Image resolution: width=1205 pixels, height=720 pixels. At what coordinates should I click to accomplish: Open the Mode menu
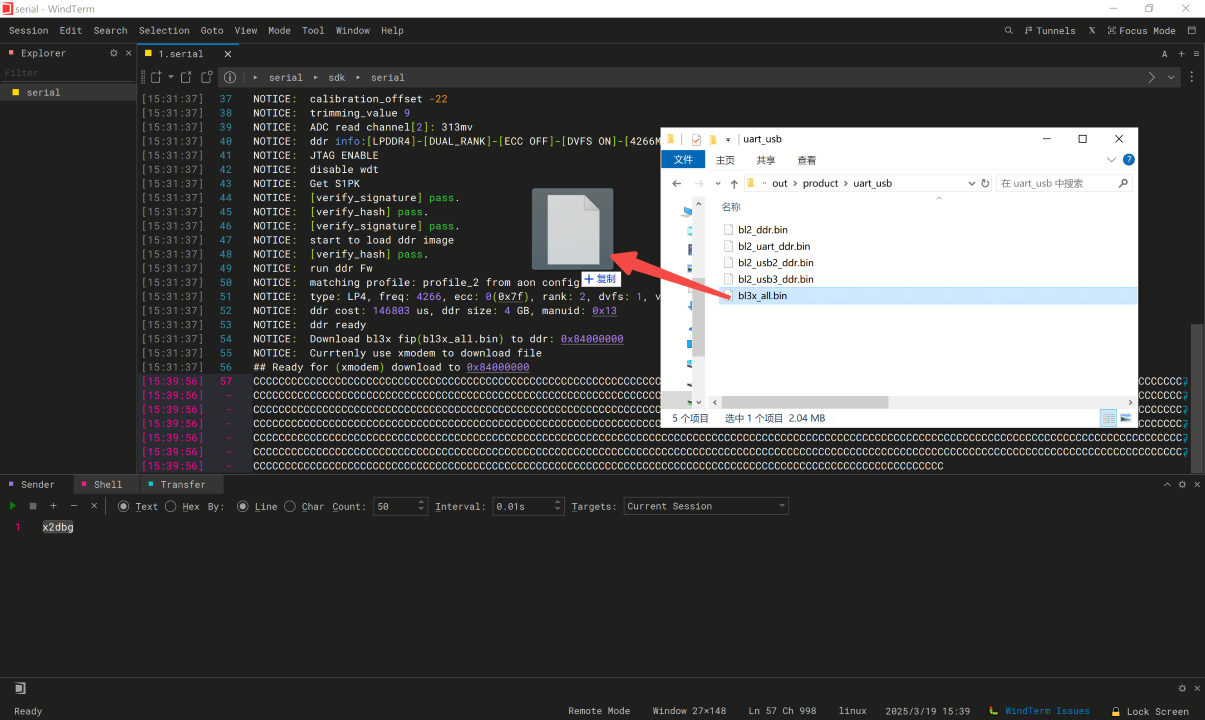tap(279, 30)
